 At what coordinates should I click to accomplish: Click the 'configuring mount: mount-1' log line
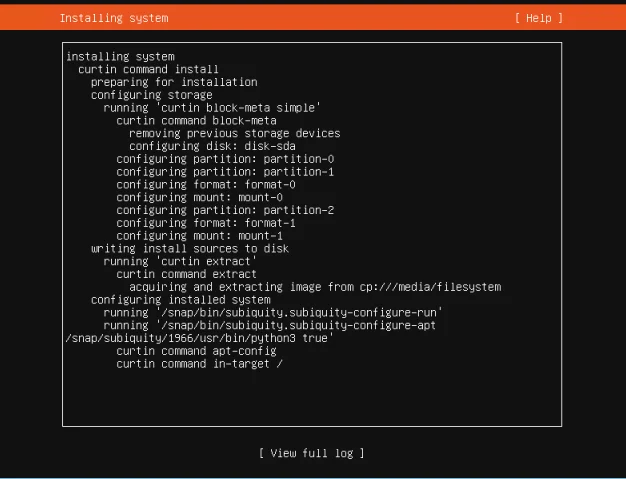coord(199,236)
